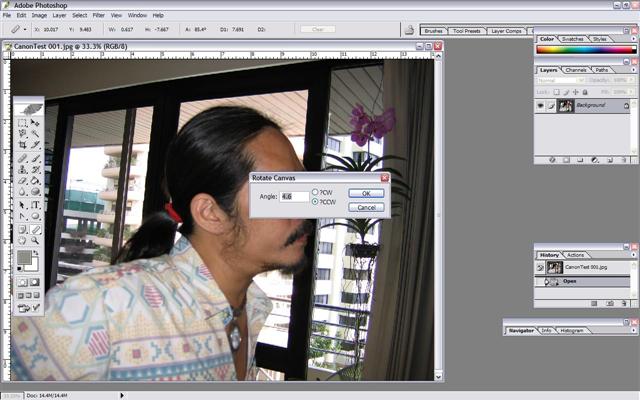The image size is (640, 400).
Task: Select the CCW rotation radio button
Action: point(315,201)
